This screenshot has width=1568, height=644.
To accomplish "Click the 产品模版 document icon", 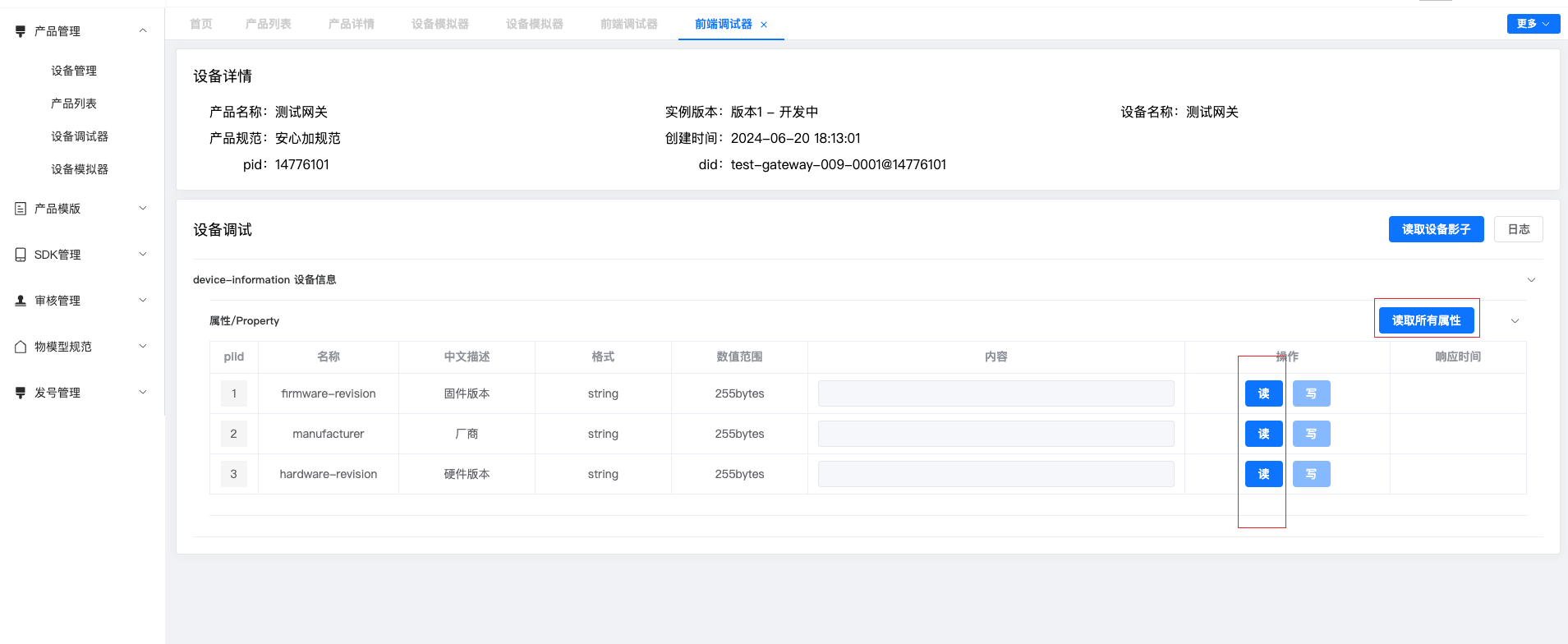I will 21,209.
